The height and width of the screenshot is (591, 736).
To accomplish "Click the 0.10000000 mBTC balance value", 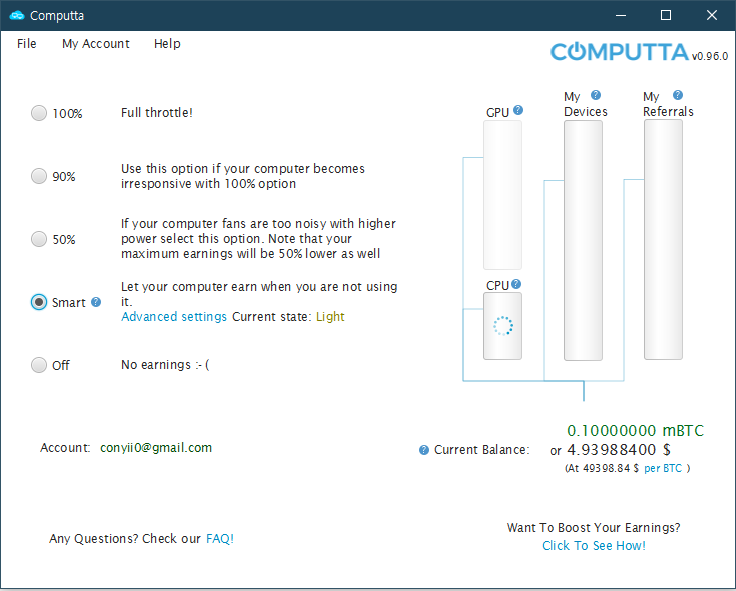I will 636,430.
